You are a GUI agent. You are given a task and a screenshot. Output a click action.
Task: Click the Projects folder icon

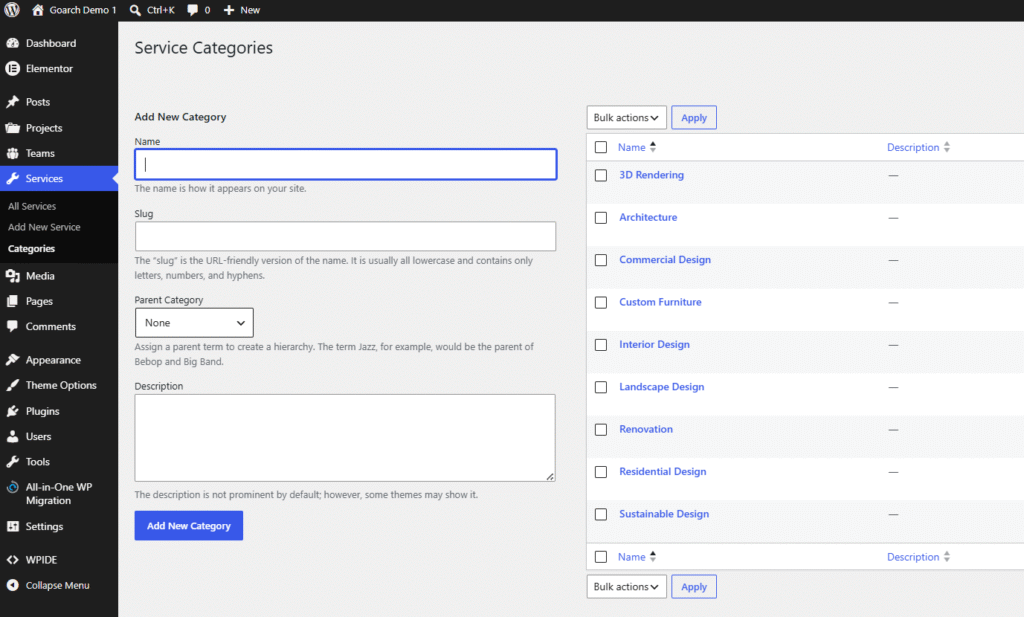coord(12,128)
